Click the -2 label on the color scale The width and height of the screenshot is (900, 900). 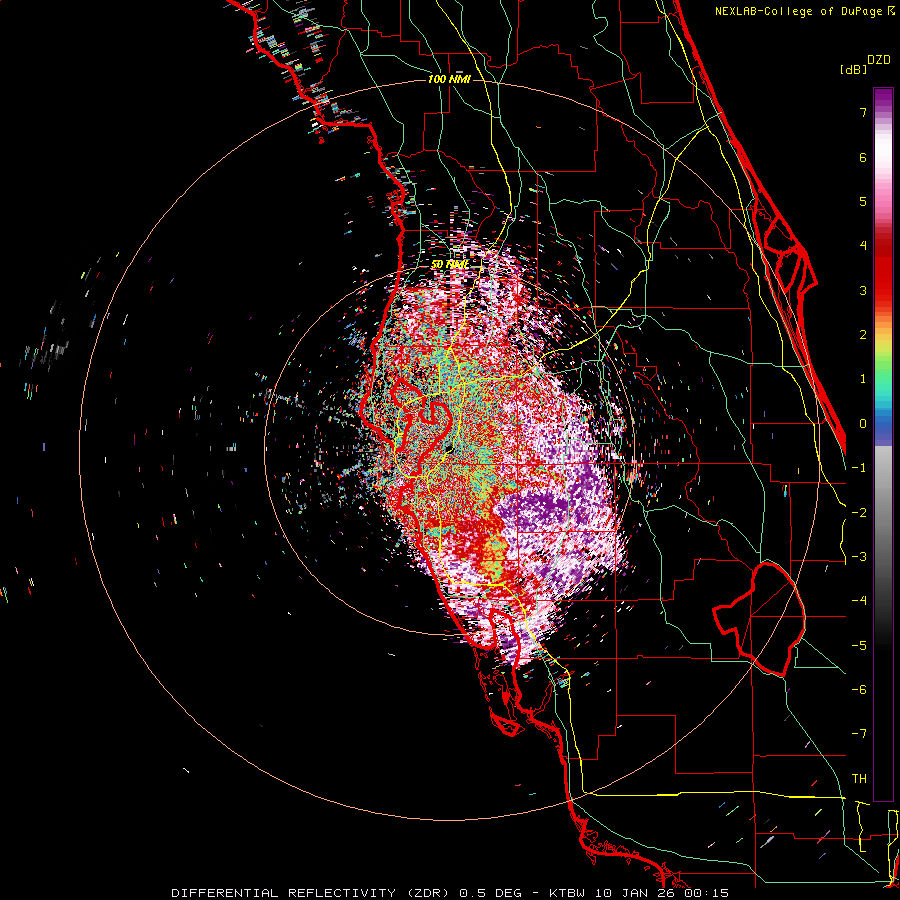(x=859, y=513)
